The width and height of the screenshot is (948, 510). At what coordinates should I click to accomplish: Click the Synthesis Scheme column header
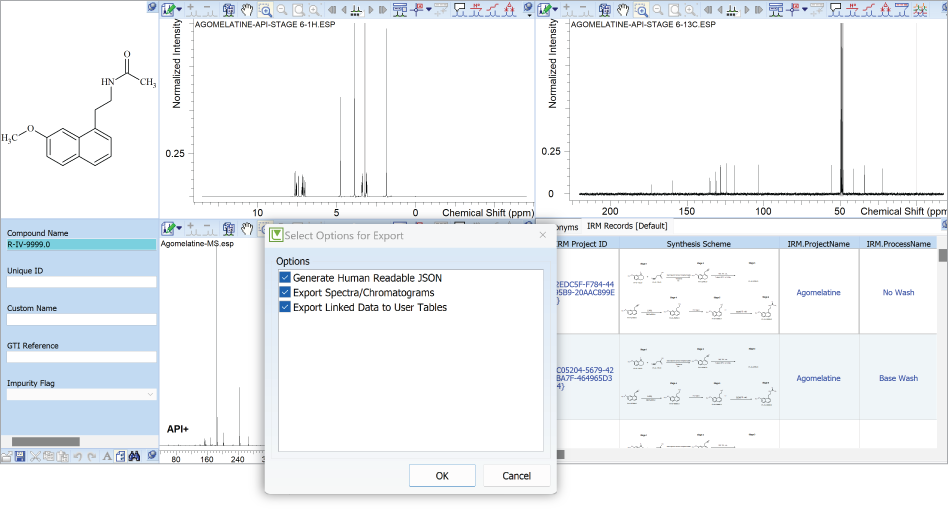pyautogui.click(x=698, y=244)
